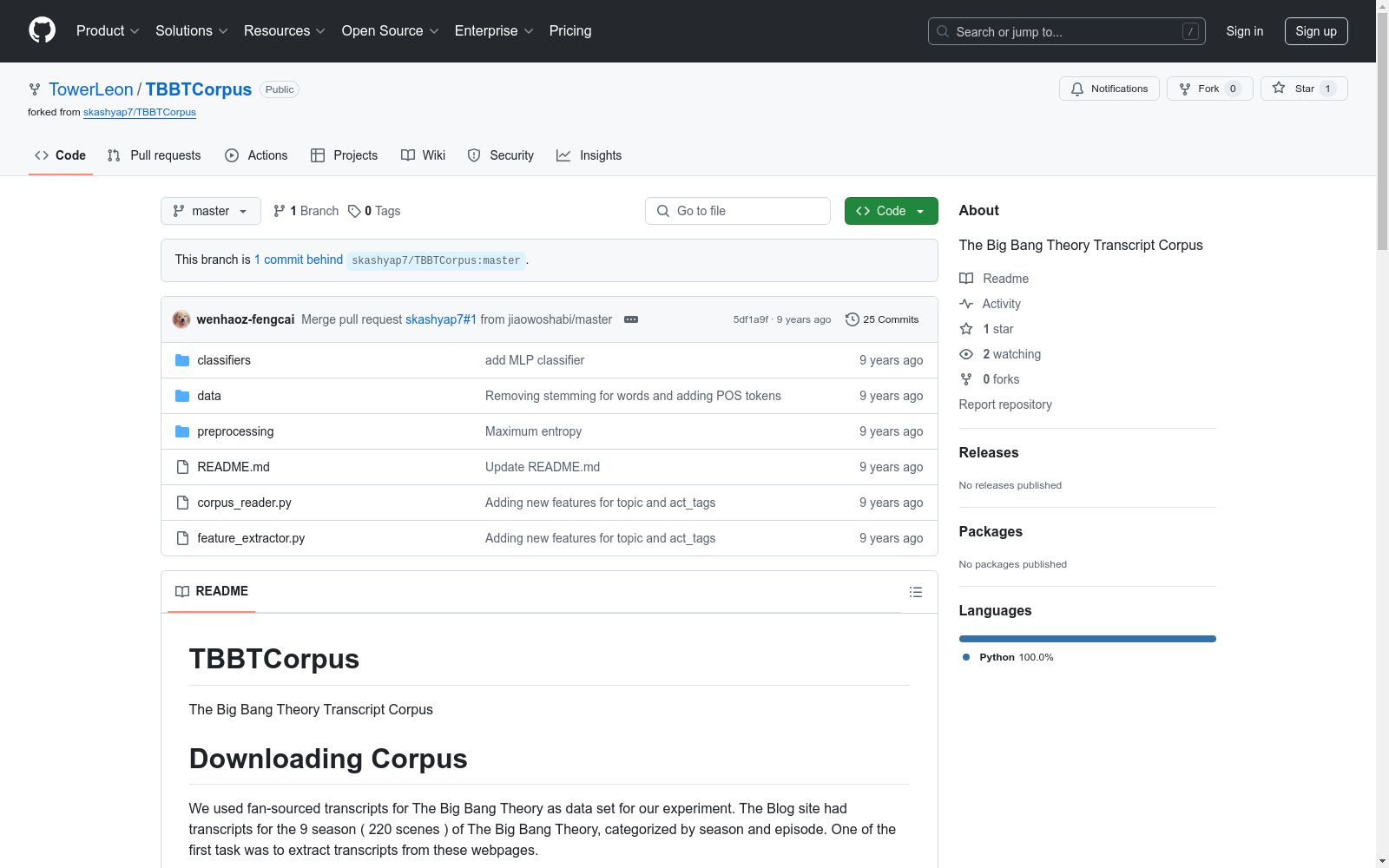Image resolution: width=1389 pixels, height=868 pixels.
Task: Click the Readme link in About
Action: point(994,279)
